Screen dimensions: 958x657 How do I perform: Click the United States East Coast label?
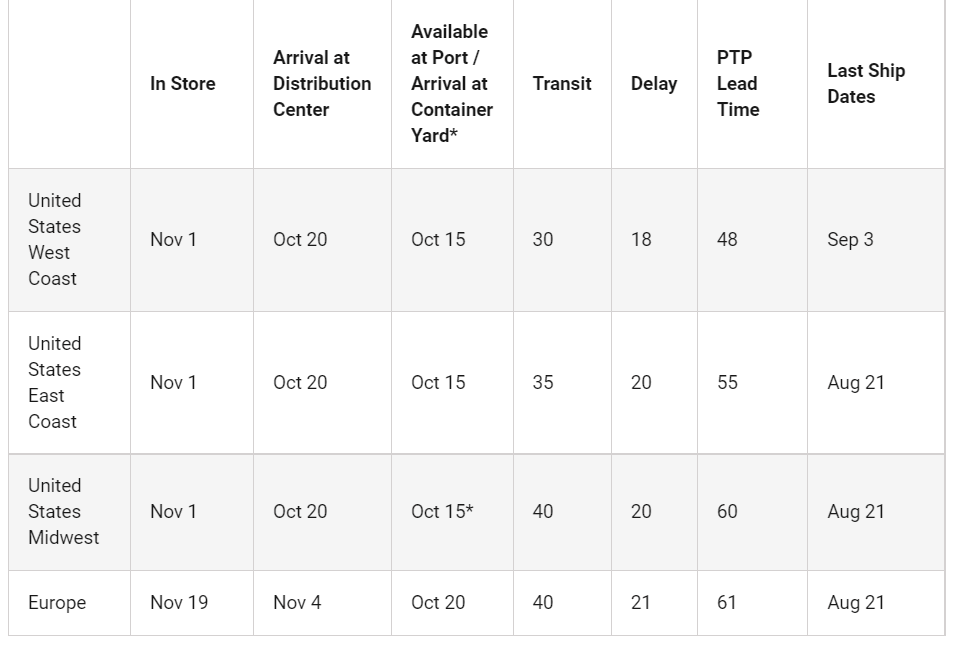[x=54, y=383]
